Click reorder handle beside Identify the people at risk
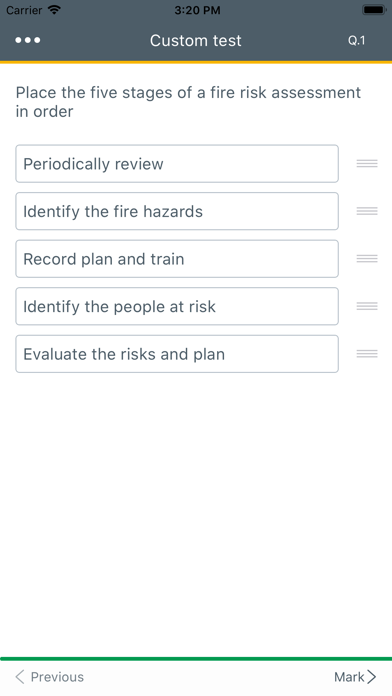Screen dimensions: 392x696 367,306
